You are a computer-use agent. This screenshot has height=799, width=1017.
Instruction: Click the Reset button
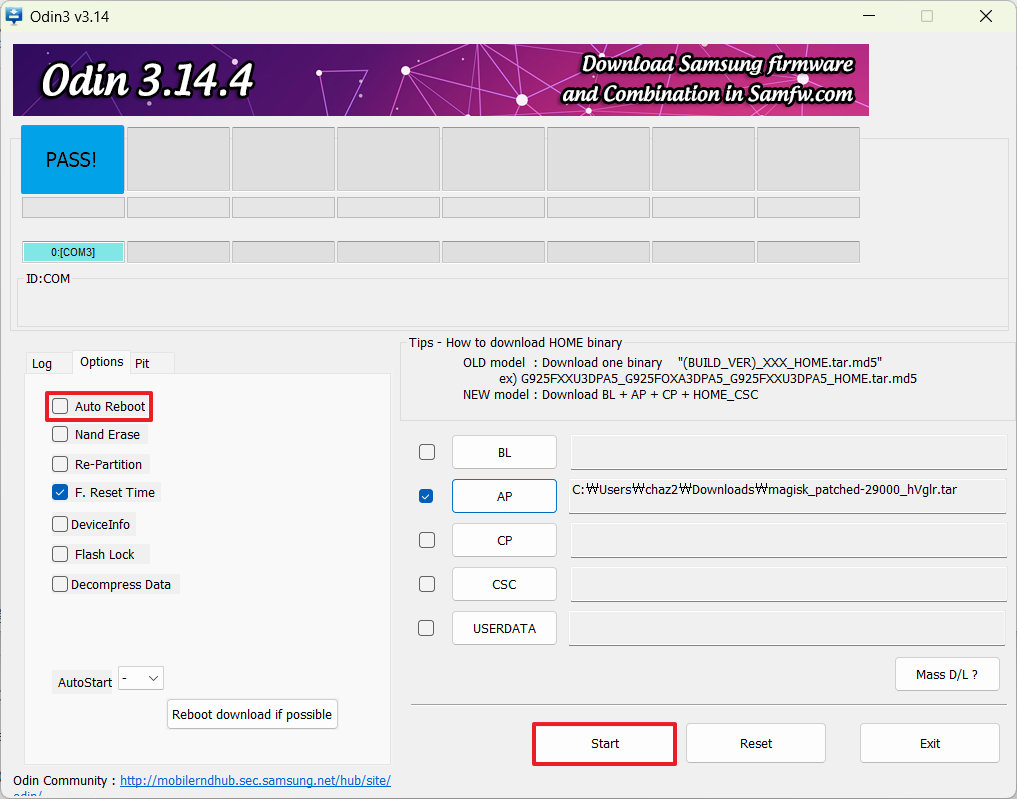(x=756, y=743)
